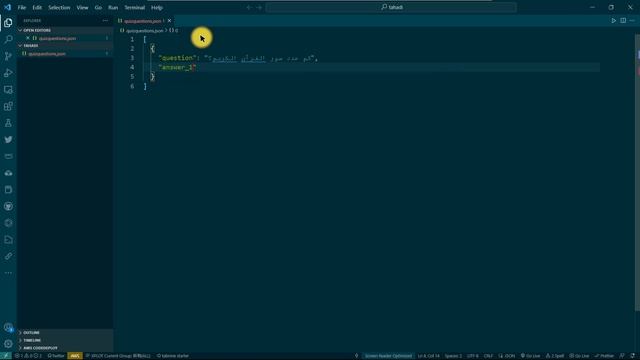Open the notifications bell in status bar

coord(633,356)
